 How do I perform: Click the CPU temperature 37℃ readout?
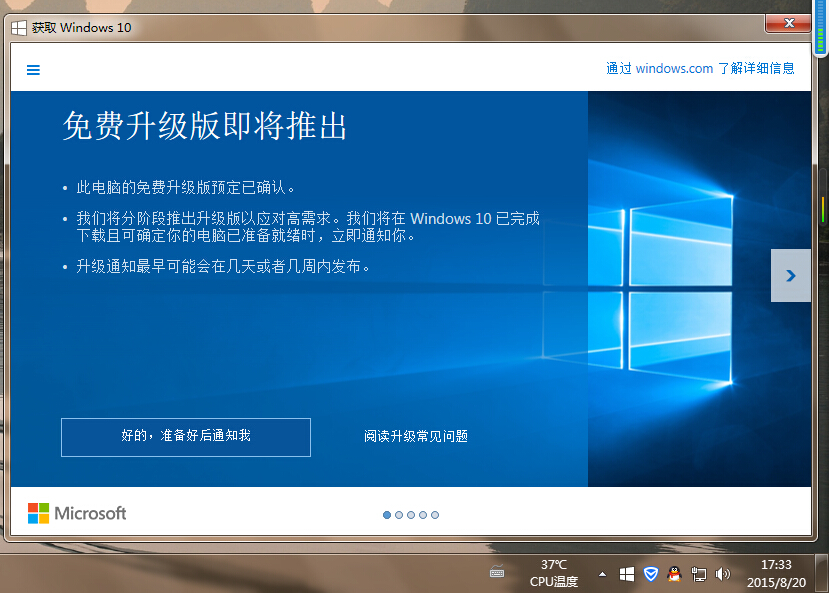tap(554, 573)
